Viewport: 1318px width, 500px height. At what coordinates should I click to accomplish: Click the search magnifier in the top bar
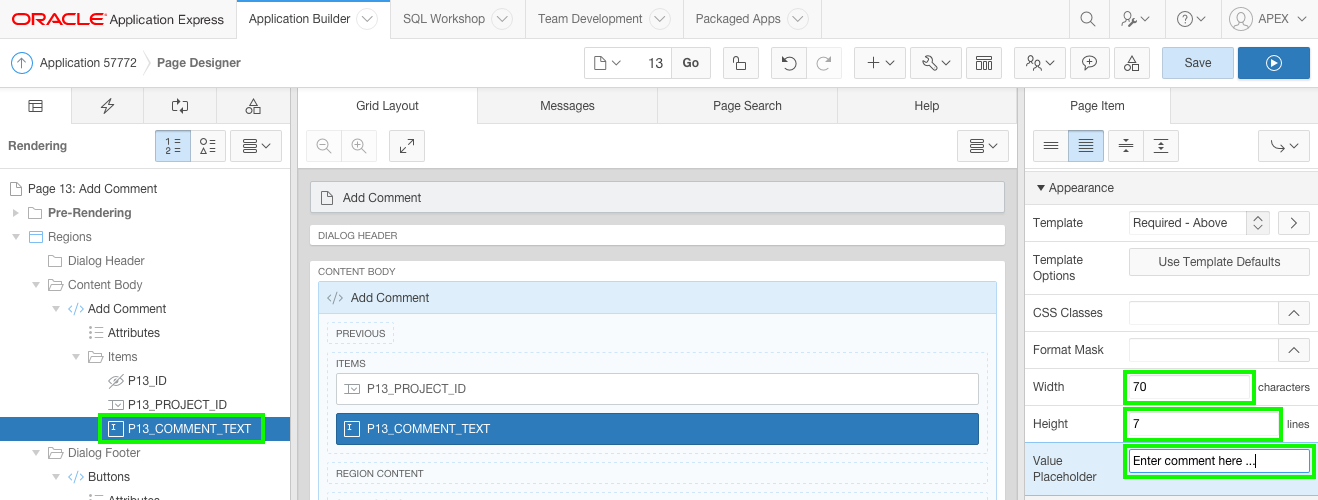click(1089, 19)
